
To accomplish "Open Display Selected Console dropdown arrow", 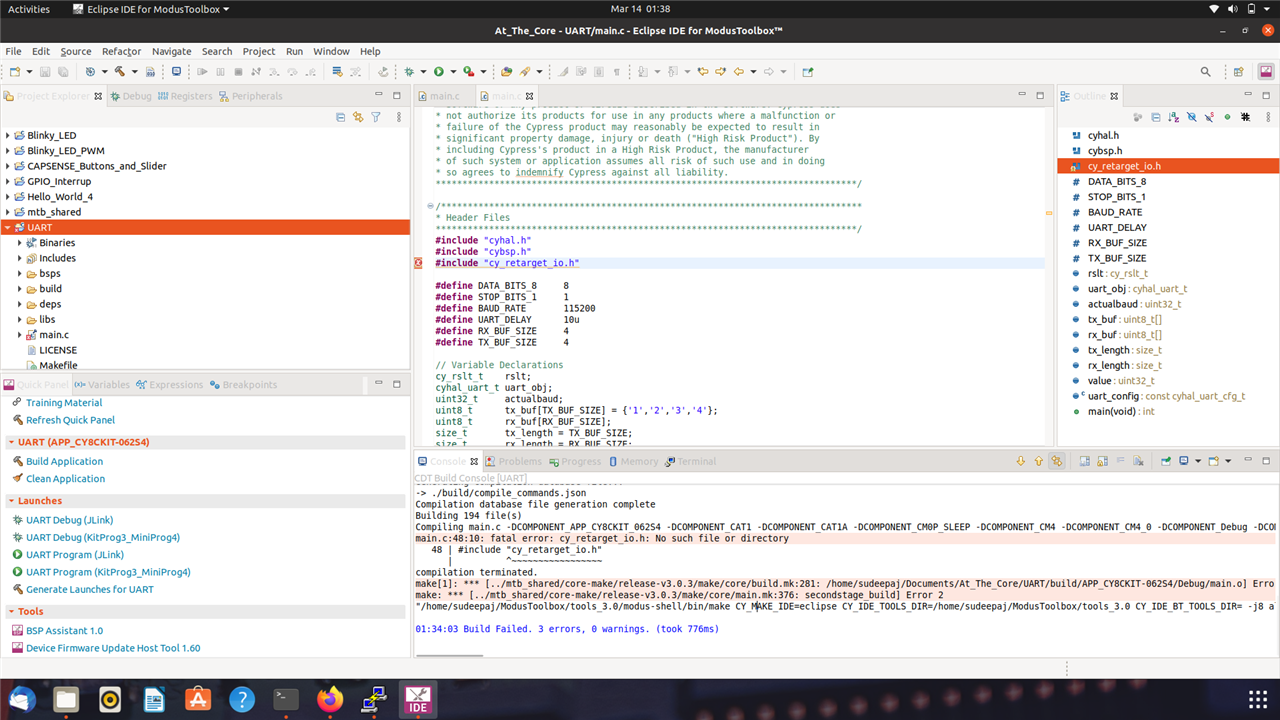I will pos(1198,461).
